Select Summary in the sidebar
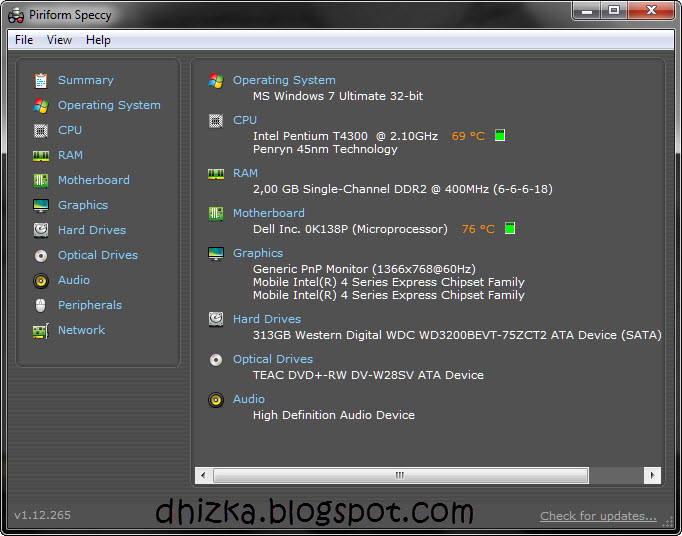 86,80
